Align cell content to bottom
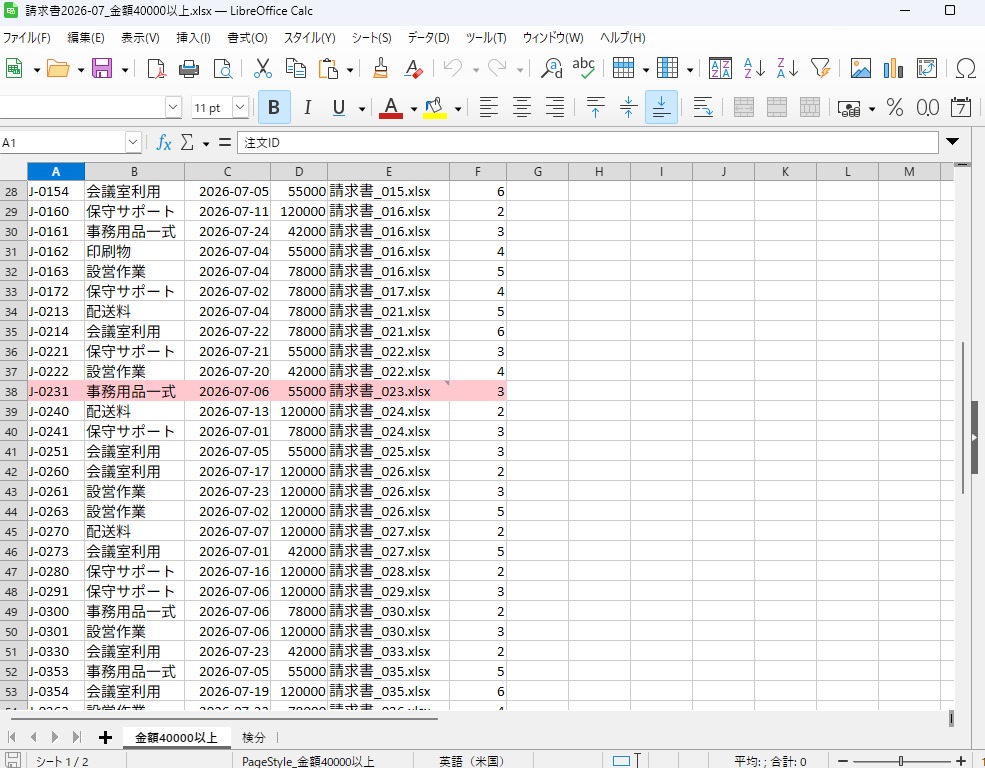 click(661, 107)
